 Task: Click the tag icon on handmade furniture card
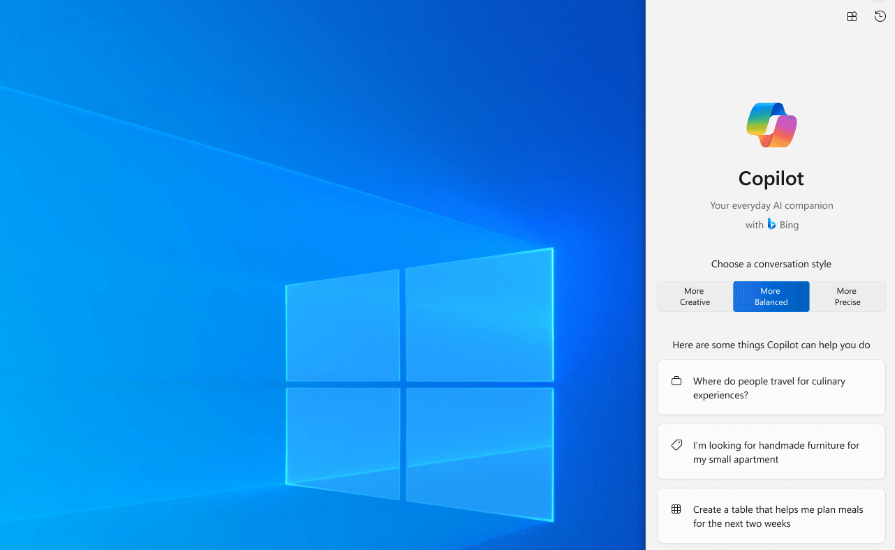(676, 445)
